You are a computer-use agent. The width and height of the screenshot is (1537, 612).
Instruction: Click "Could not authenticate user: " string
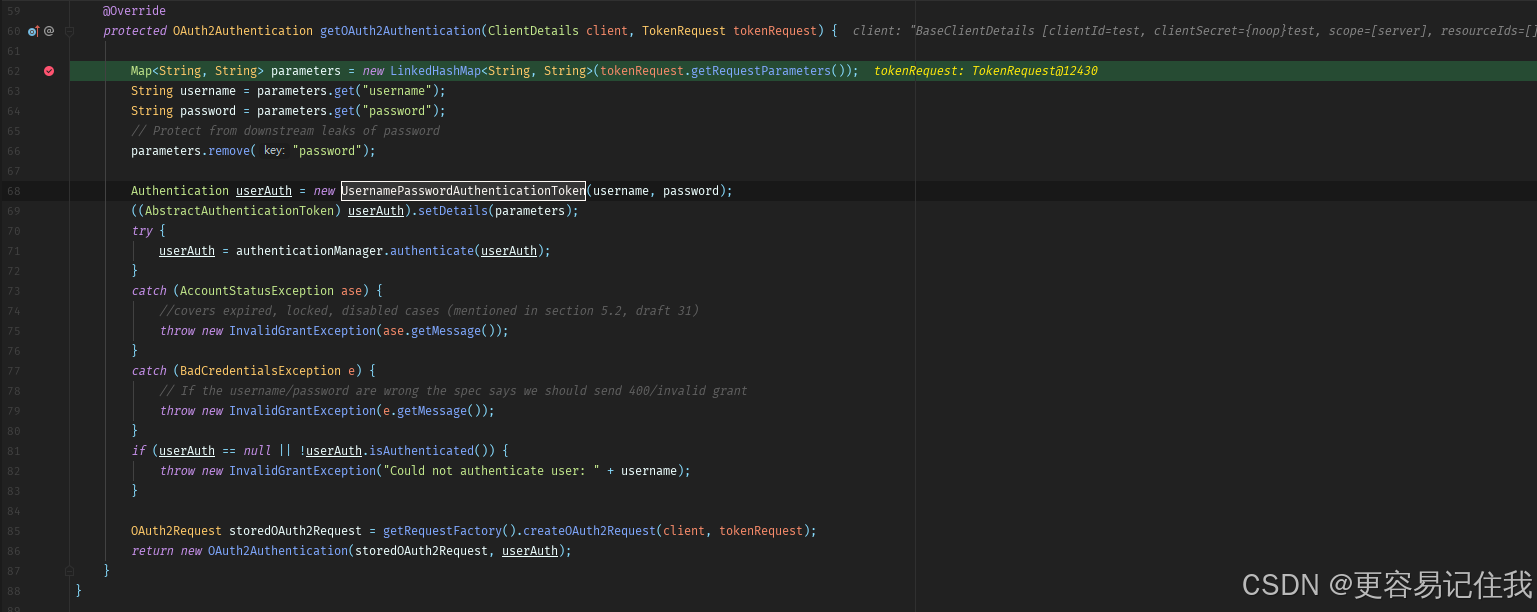491,471
